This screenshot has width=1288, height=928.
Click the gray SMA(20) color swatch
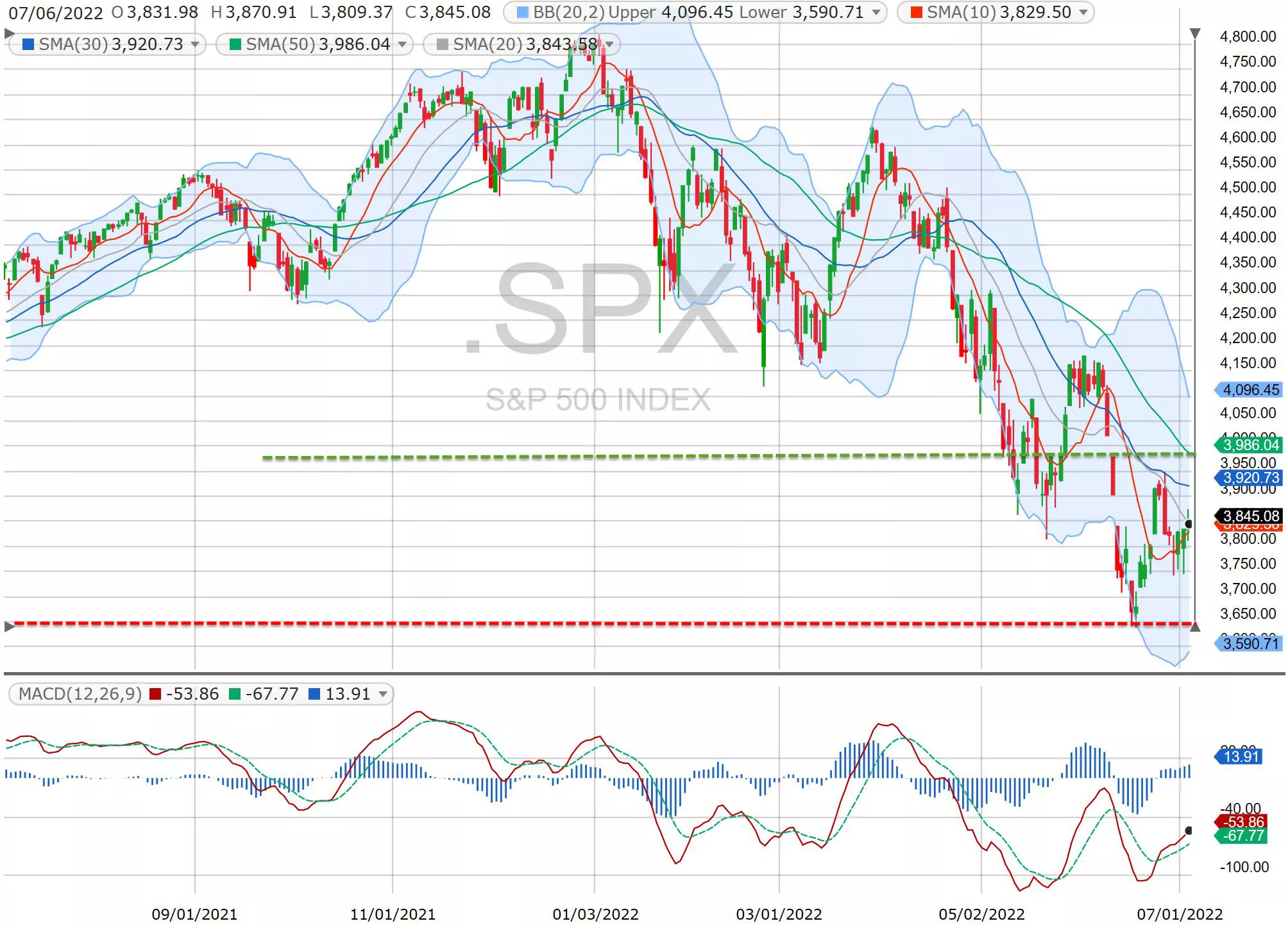pyautogui.click(x=443, y=44)
